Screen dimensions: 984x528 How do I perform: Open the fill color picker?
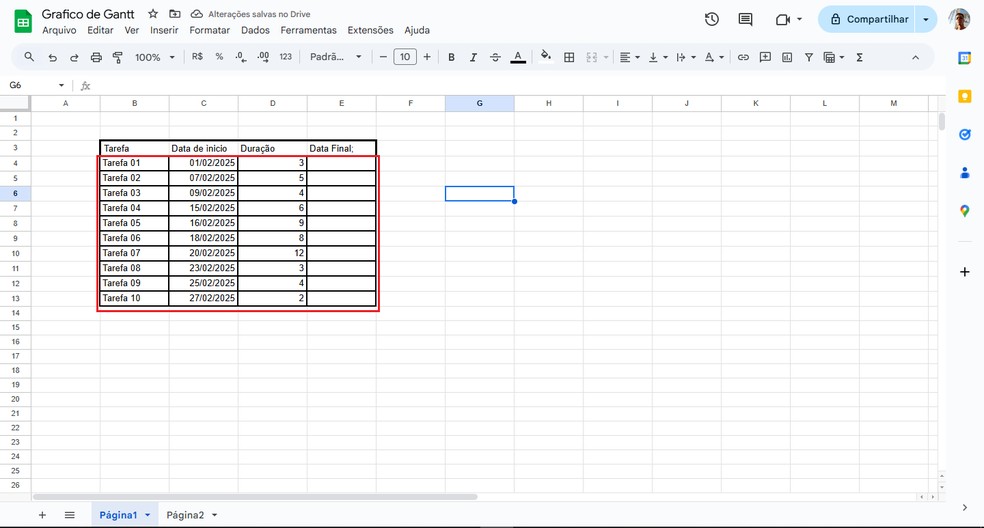pos(546,57)
